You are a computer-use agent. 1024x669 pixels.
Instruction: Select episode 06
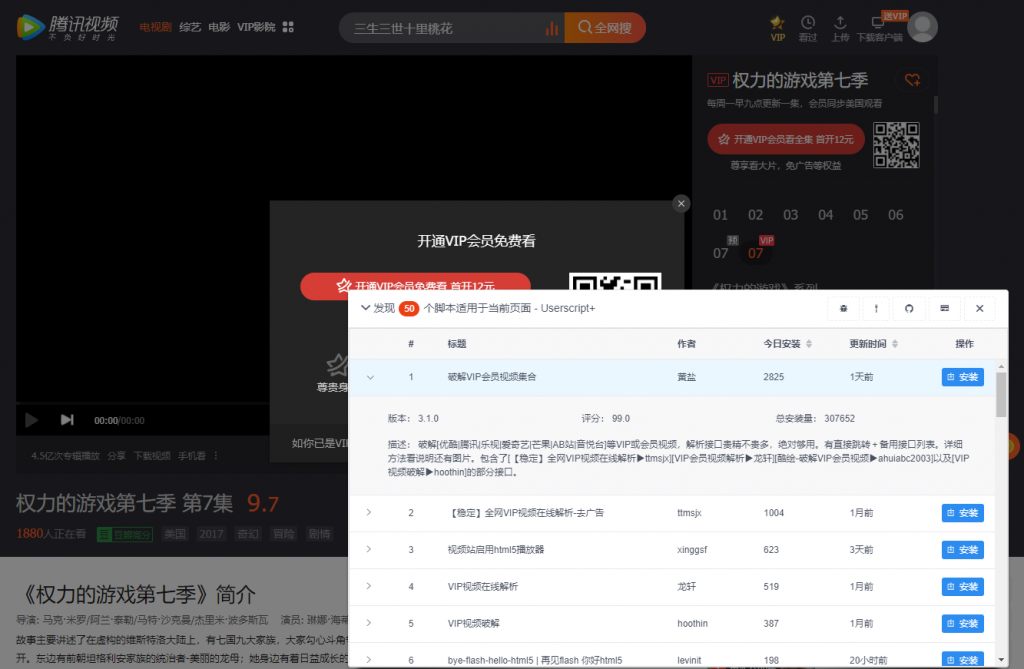[x=895, y=215]
